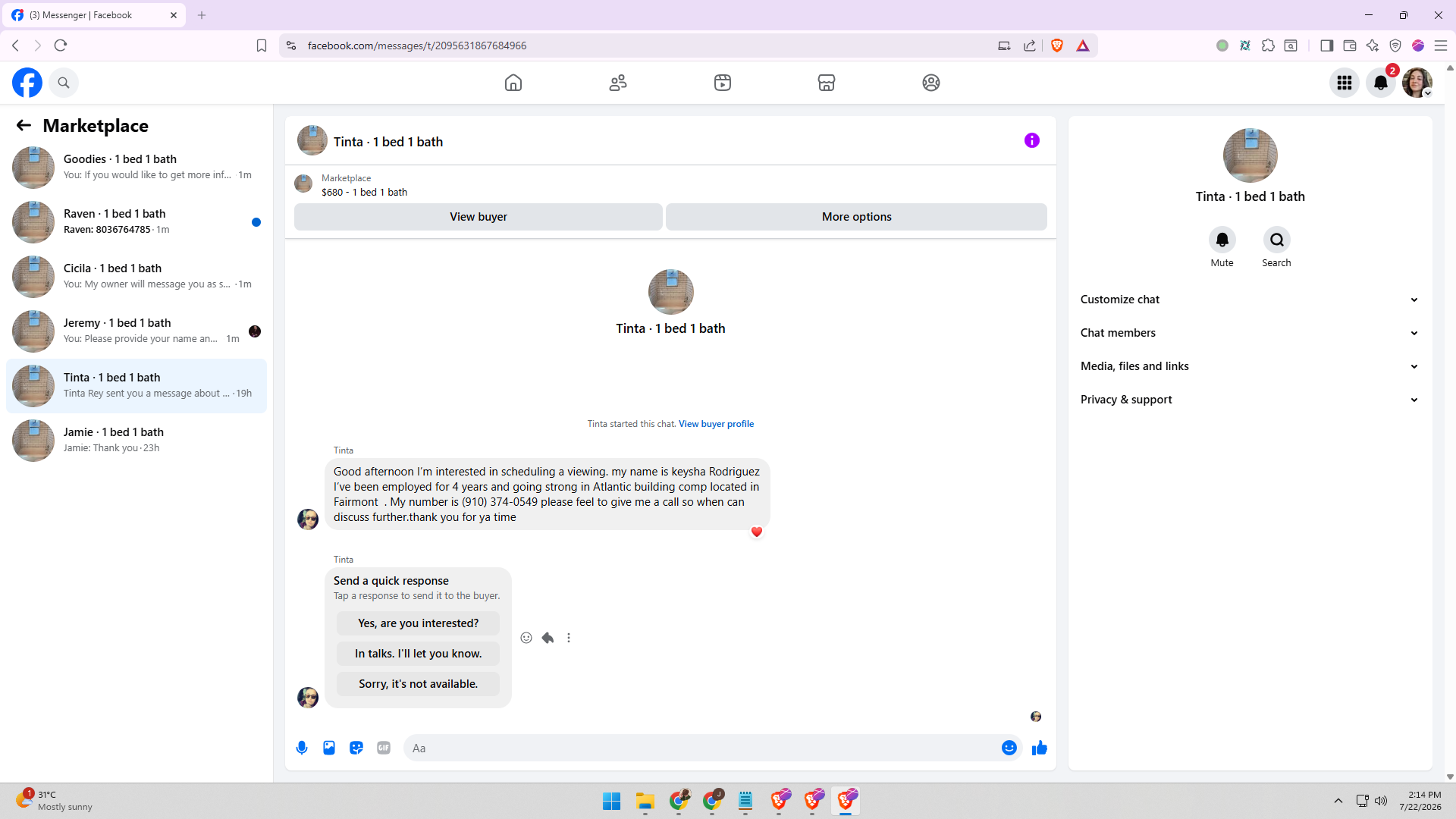Open the volume control in system tray

point(1381,801)
